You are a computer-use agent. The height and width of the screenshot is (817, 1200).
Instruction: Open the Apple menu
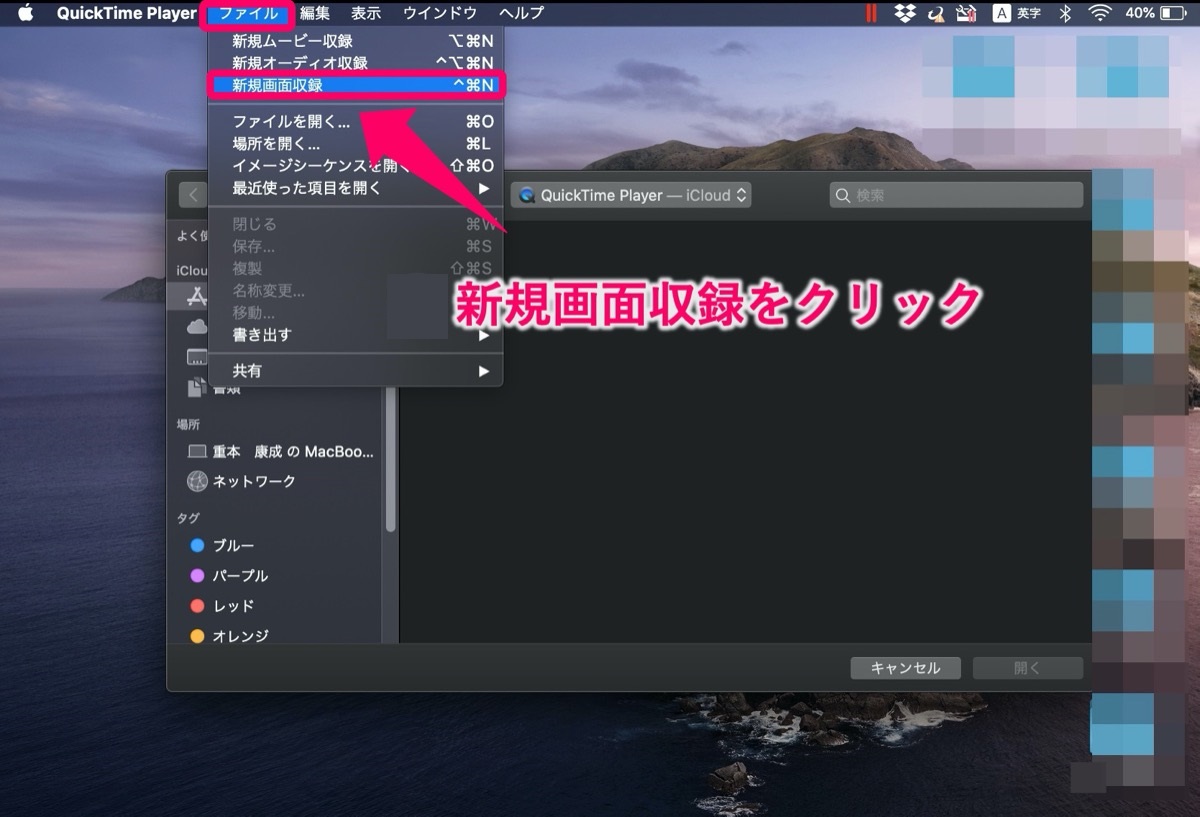pyautogui.click(x=26, y=13)
